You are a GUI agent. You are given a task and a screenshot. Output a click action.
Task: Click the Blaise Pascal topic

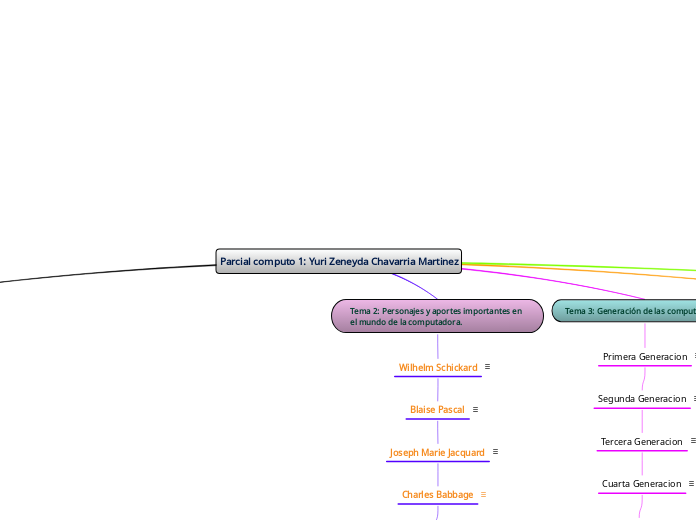click(x=437, y=409)
